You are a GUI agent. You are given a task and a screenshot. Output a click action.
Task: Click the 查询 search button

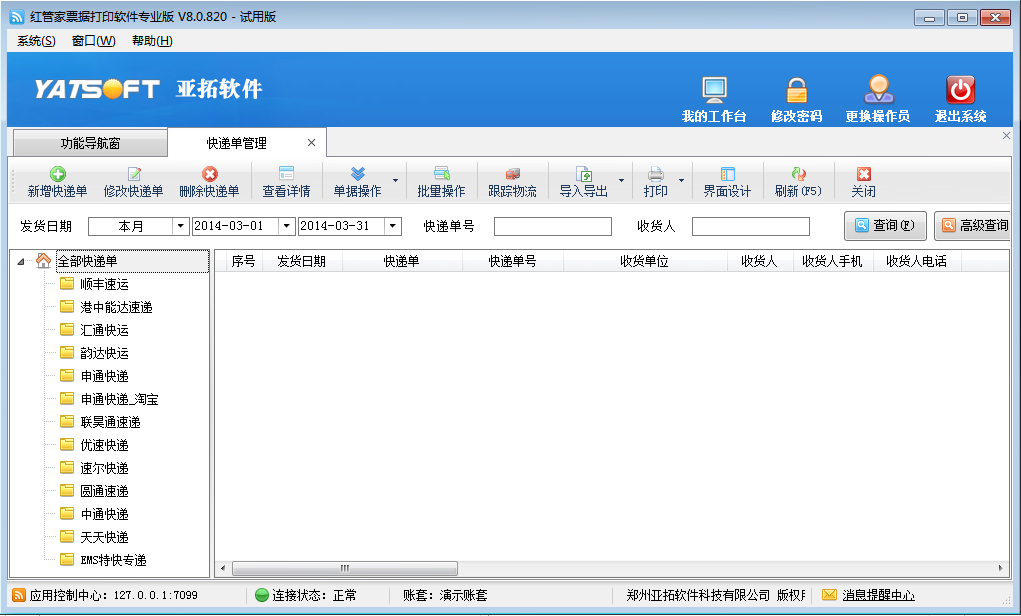[884, 226]
